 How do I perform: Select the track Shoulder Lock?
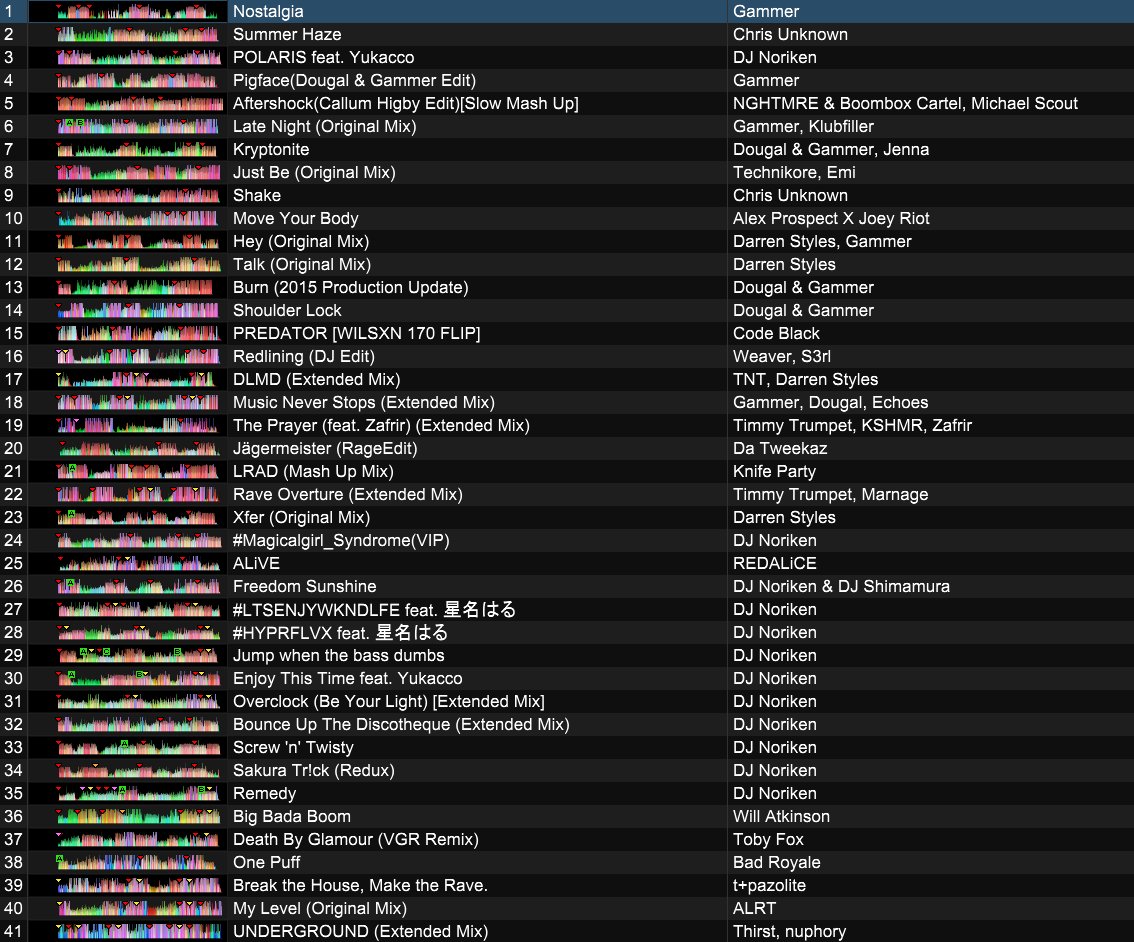click(287, 310)
